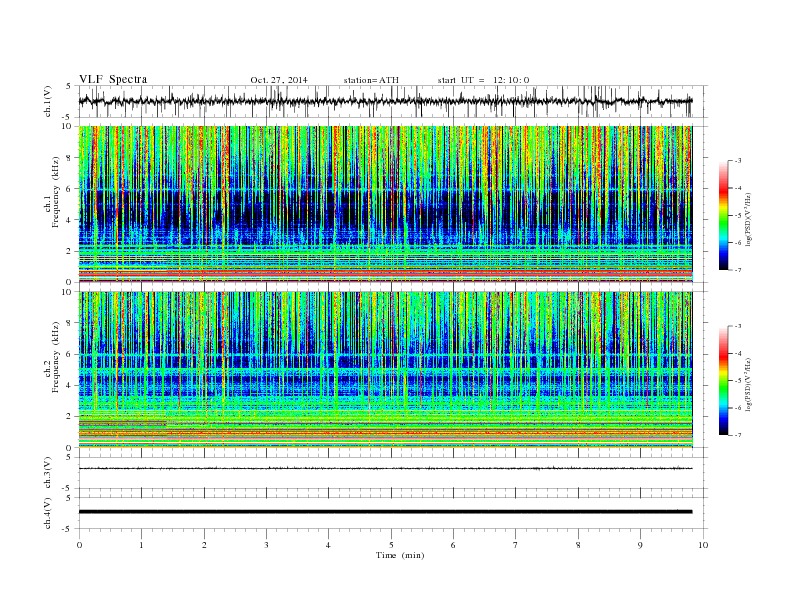
Task: Click the 'station=ATH' label
Action: pos(371,80)
